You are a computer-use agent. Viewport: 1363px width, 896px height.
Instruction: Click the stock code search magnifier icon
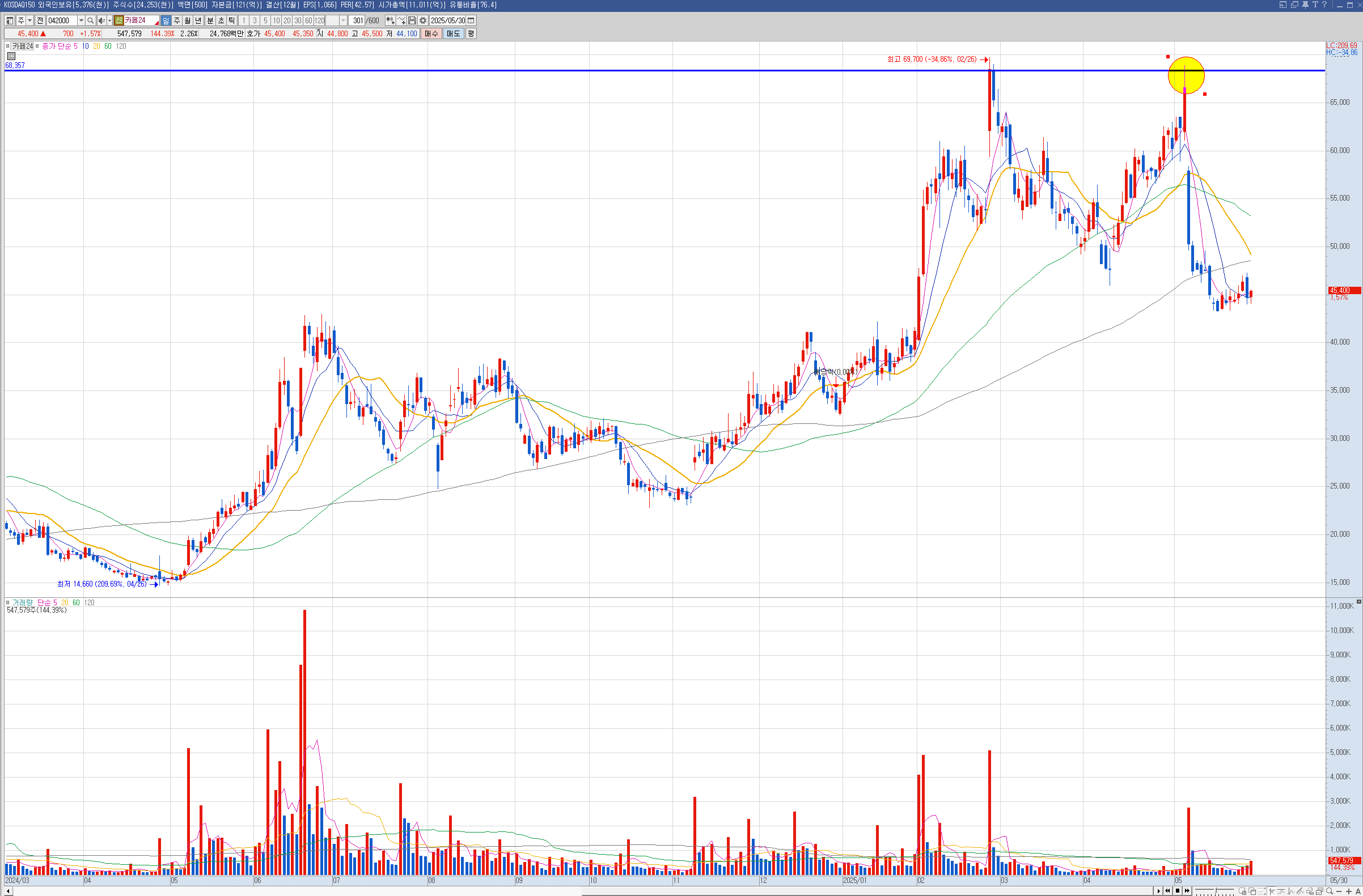pyautogui.click(x=91, y=20)
